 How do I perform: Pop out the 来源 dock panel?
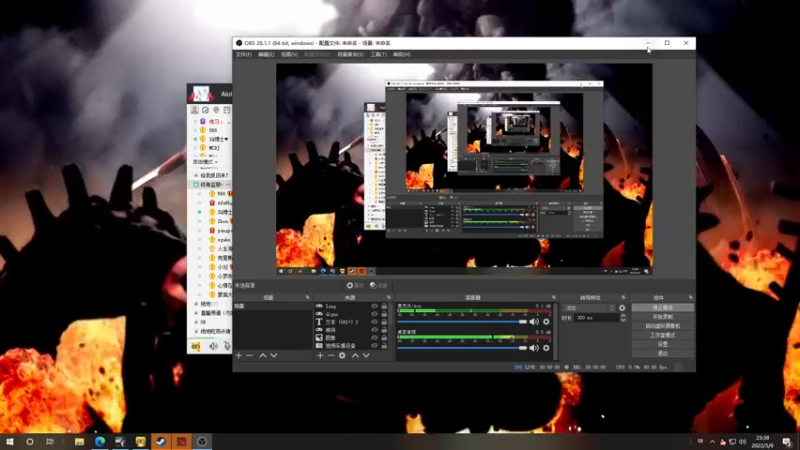pyautogui.click(x=389, y=297)
